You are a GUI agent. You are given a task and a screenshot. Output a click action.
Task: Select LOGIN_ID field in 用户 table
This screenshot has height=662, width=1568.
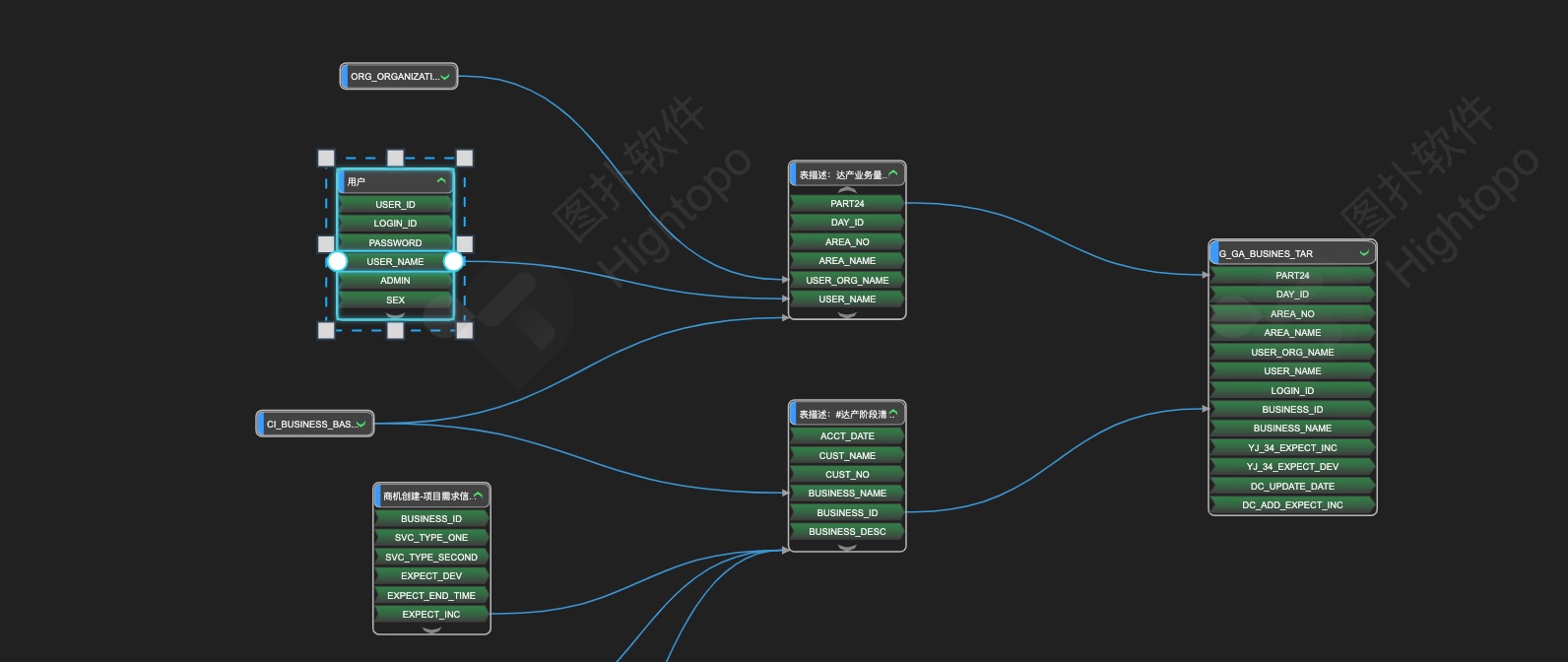pyautogui.click(x=395, y=224)
